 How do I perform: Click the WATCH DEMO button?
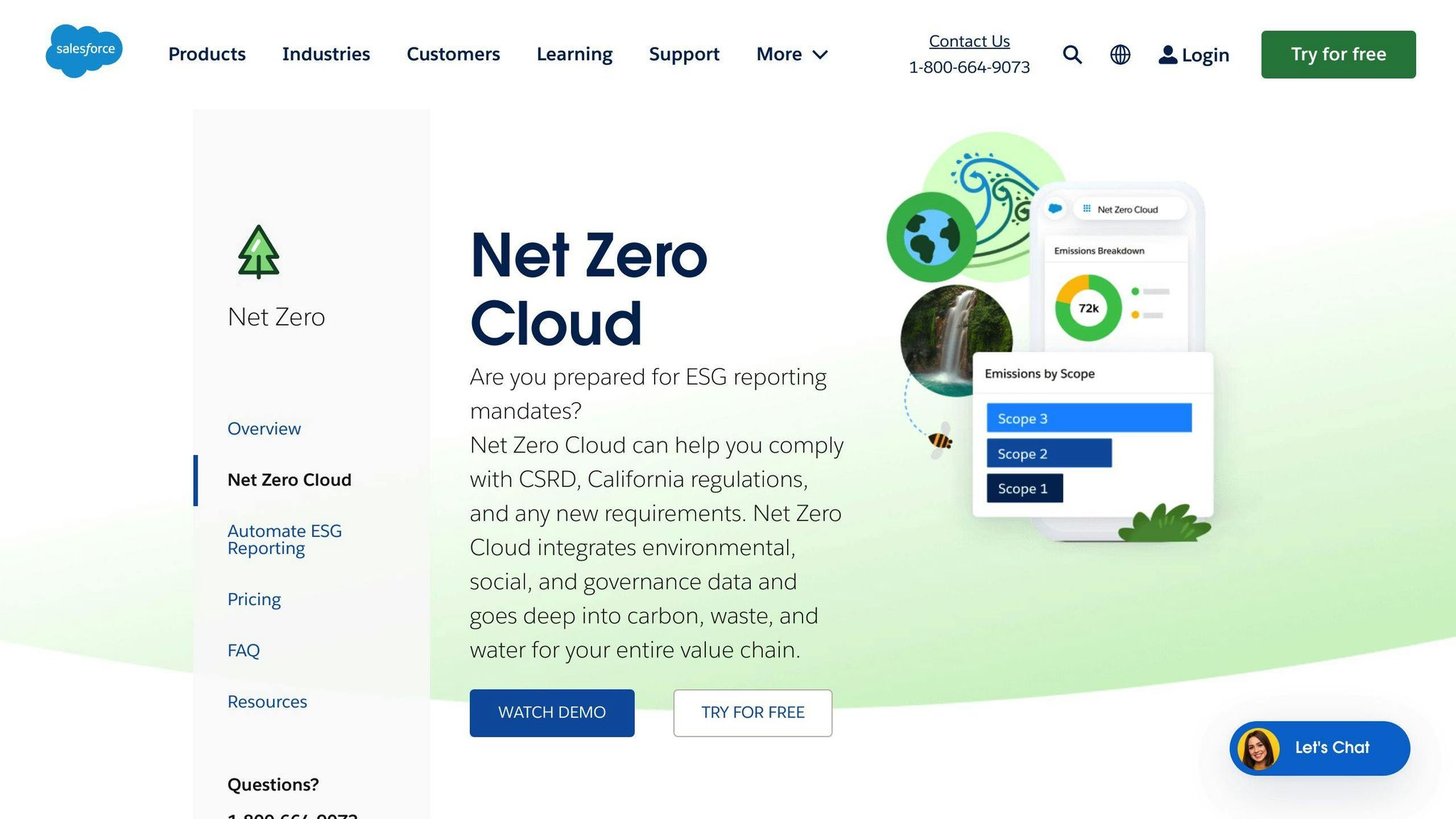click(x=552, y=712)
